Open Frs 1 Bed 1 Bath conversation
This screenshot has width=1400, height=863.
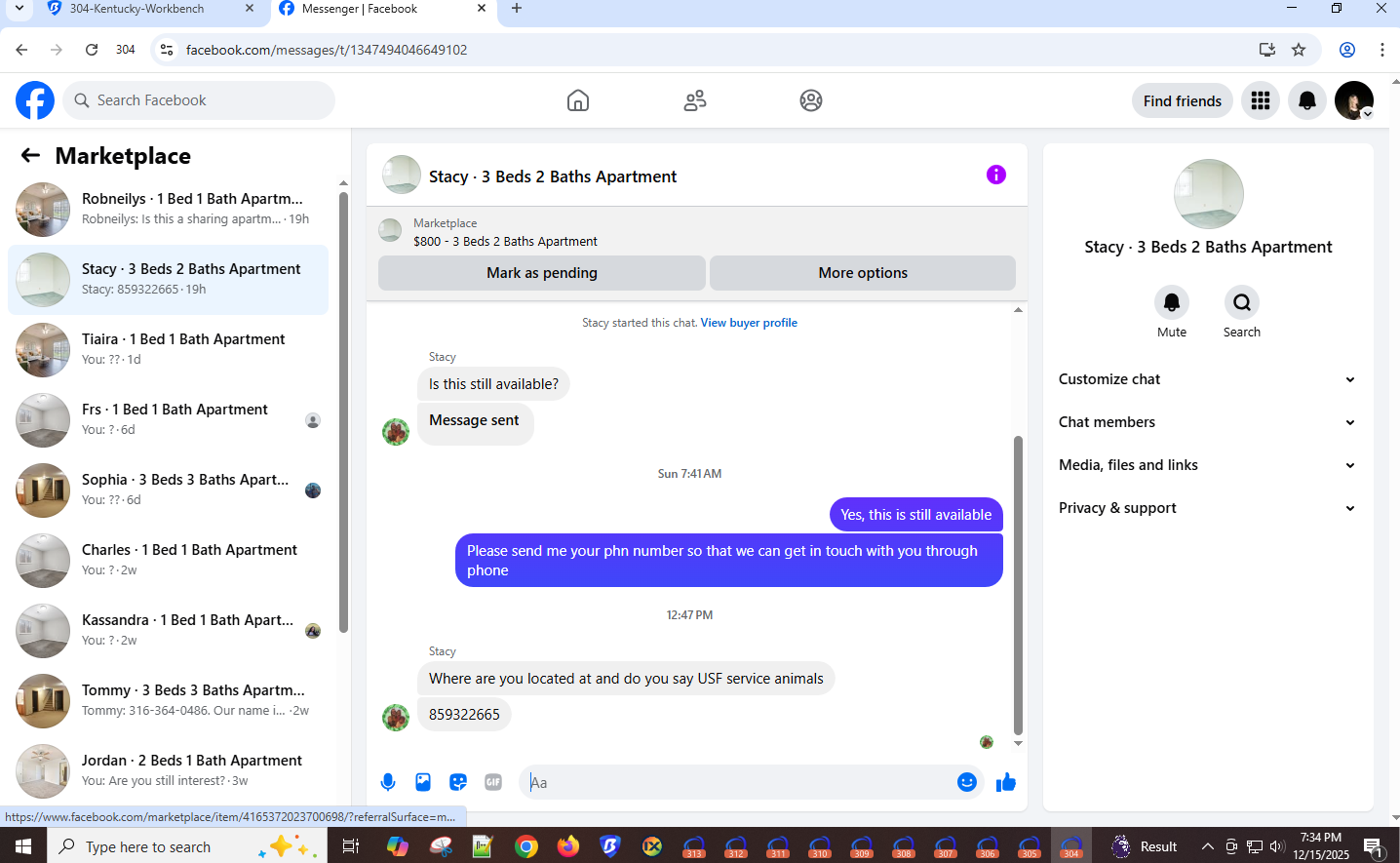tap(169, 419)
